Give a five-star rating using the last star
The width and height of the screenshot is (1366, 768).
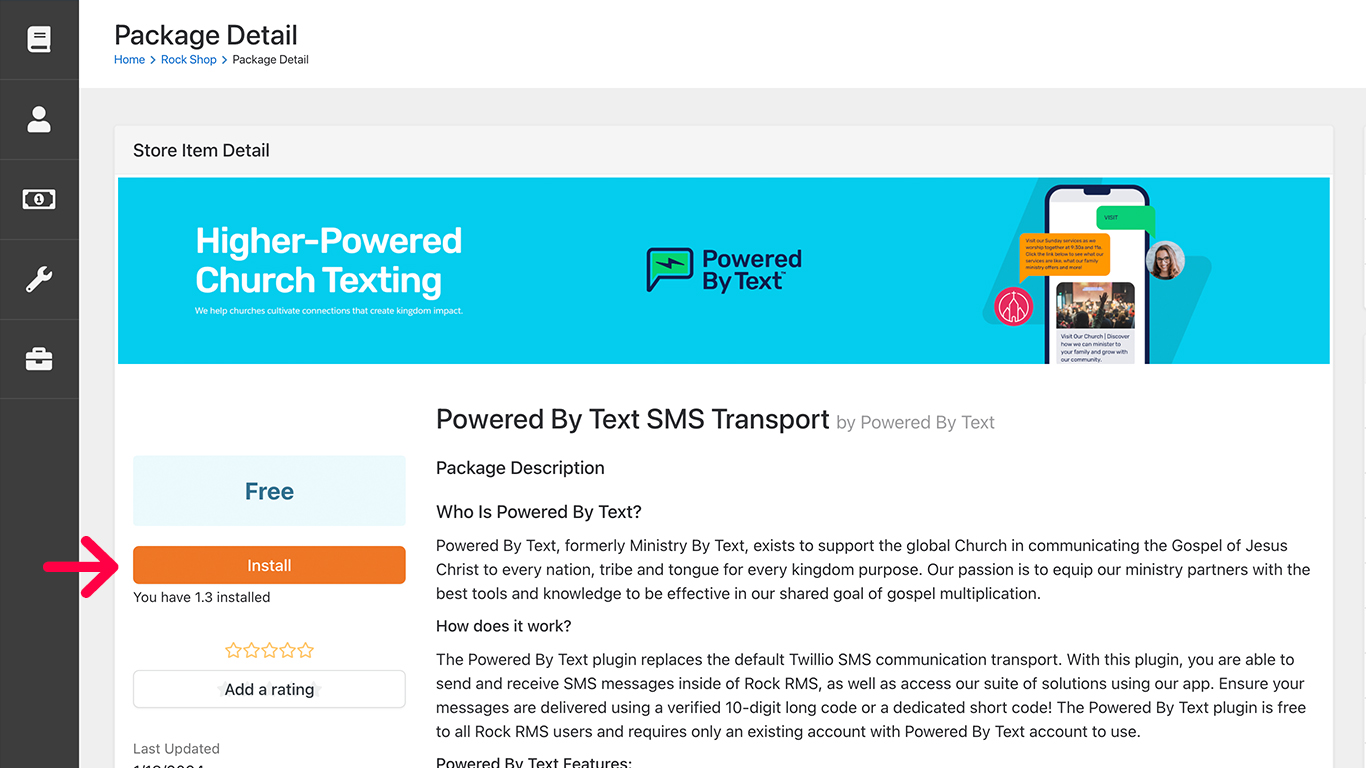pos(306,651)
